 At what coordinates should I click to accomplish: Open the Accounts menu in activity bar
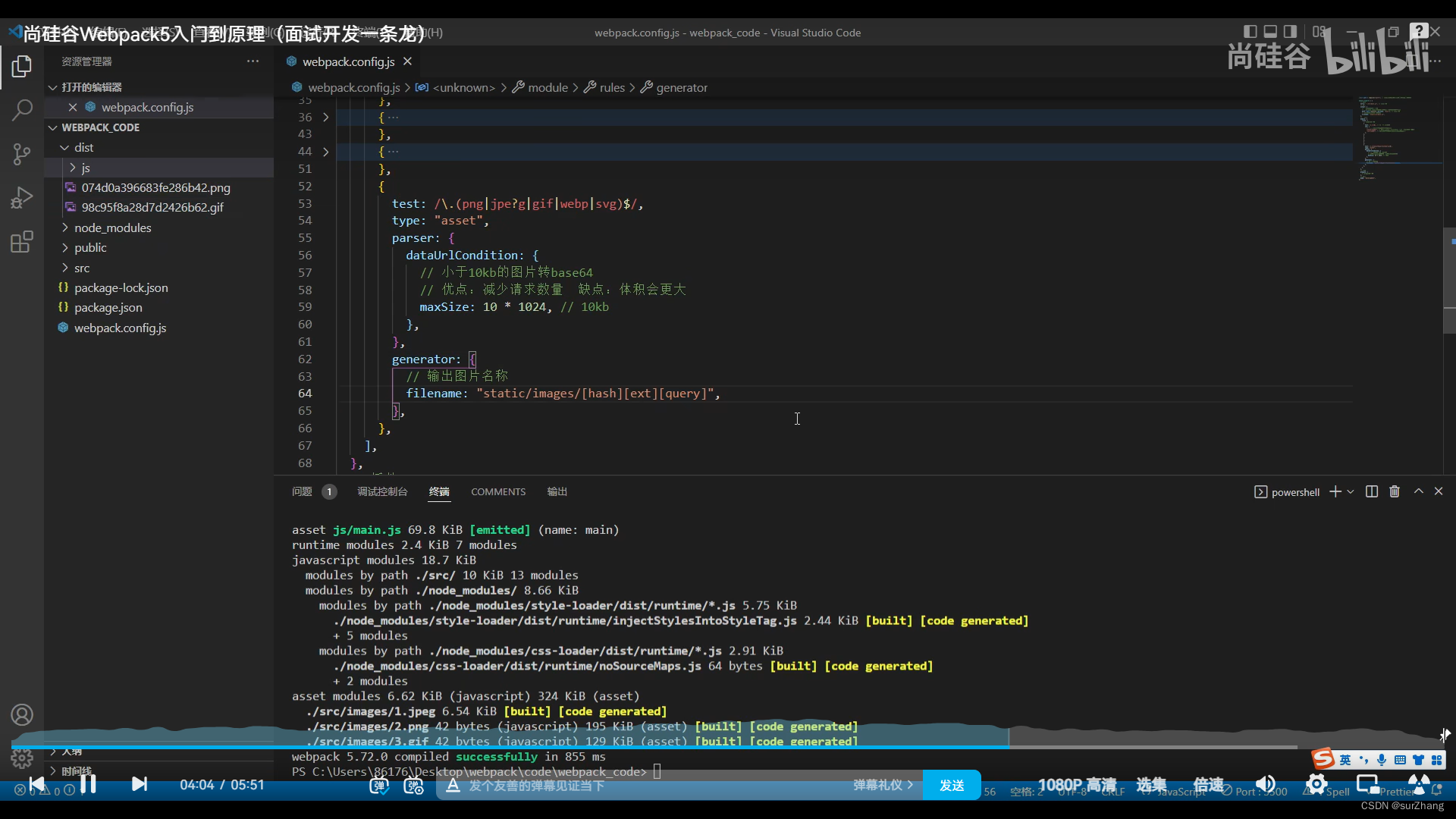coord(22,714)
